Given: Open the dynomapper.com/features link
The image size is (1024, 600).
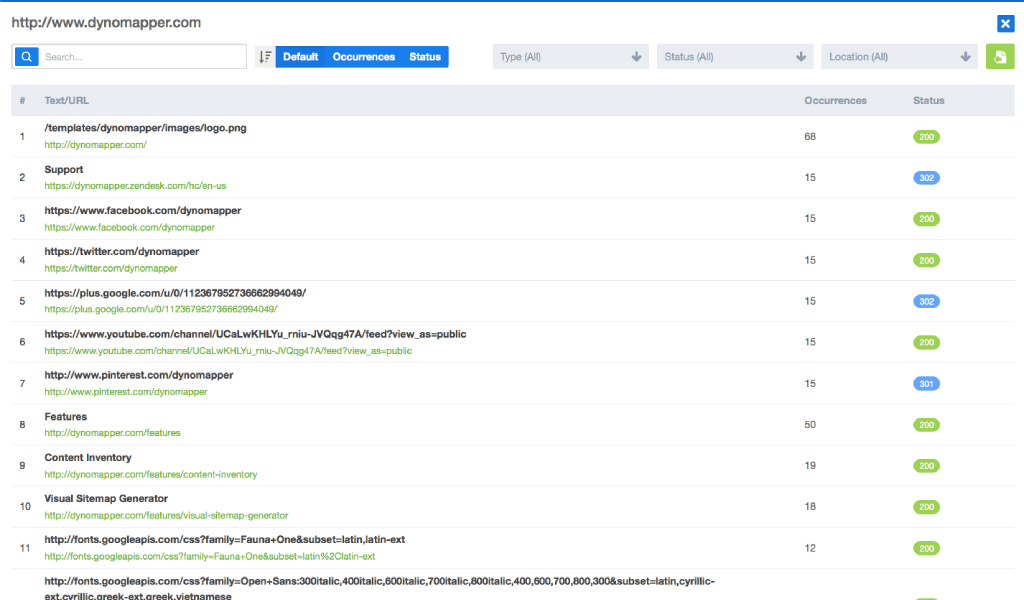Looking at the screenshot, I should 112,433.
